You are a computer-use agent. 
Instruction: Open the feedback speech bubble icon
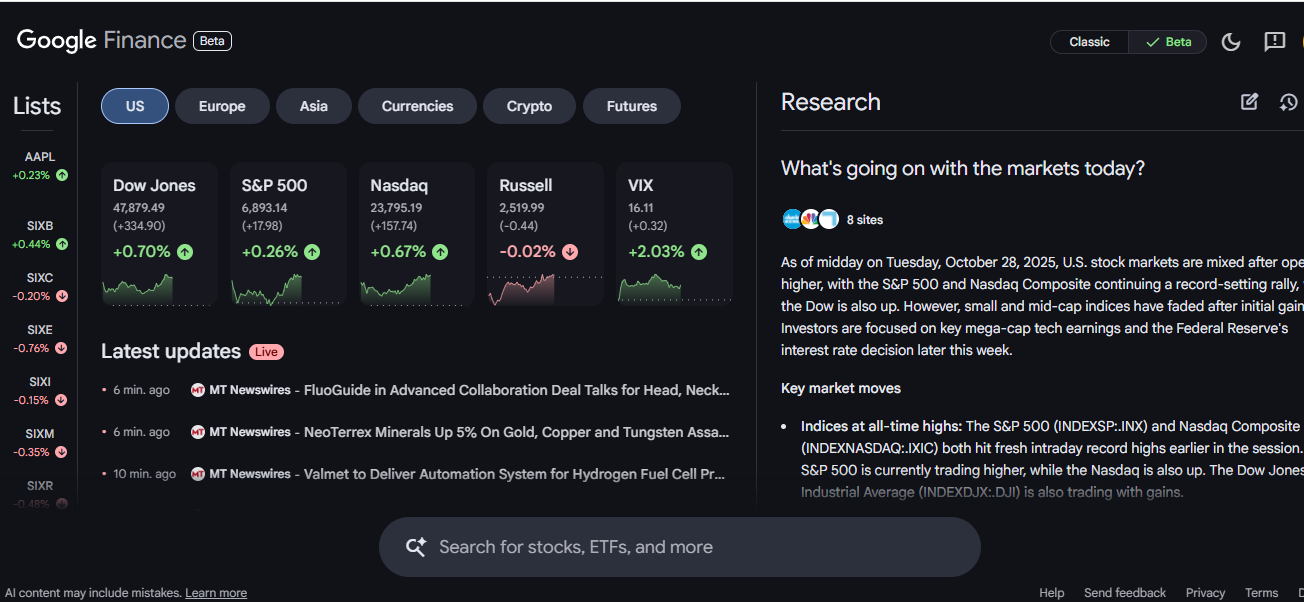click(x=1274, y=42)
